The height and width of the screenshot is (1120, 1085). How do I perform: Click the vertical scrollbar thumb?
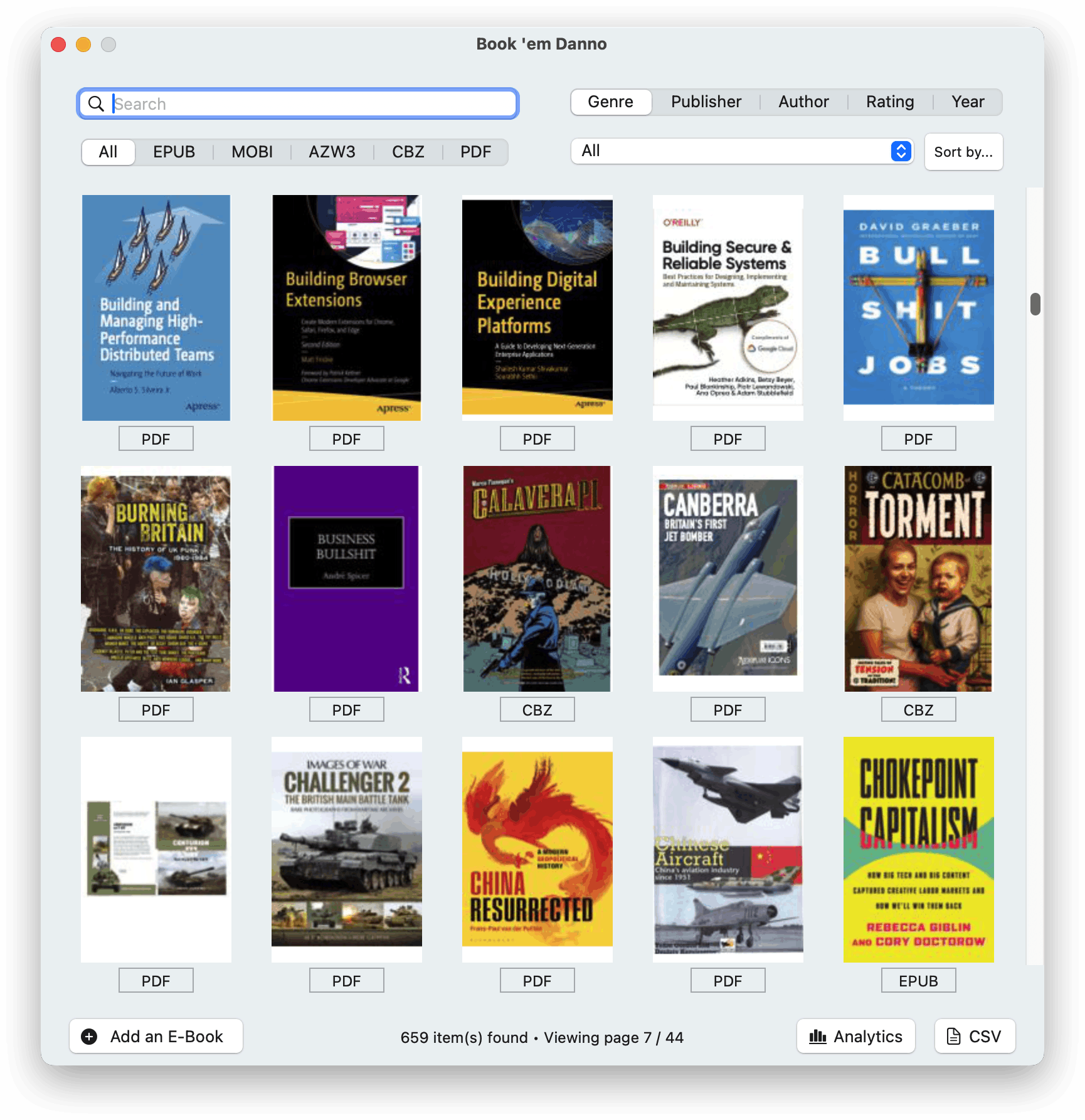pos(1035,304)
